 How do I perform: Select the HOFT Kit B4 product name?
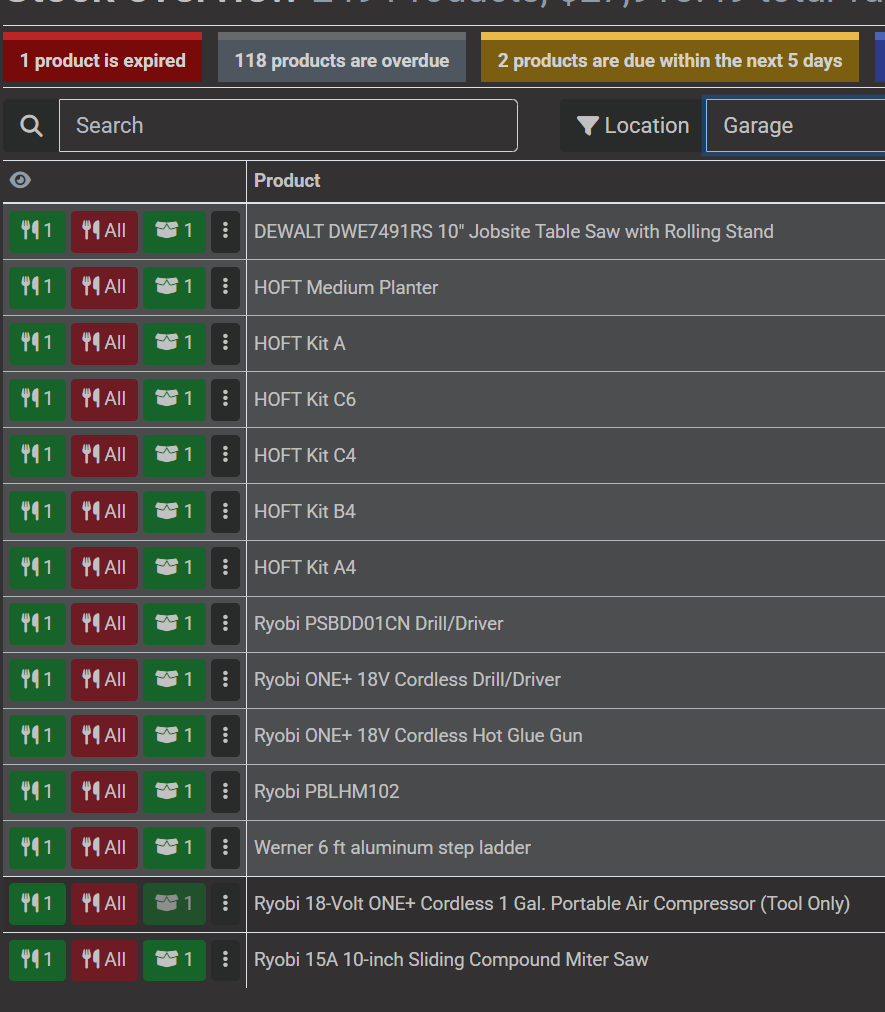[305, 512]
